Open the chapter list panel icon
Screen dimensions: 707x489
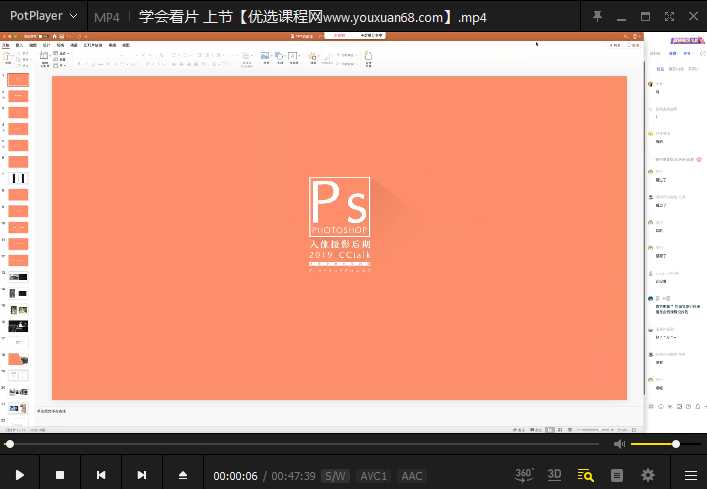coord(617,475)
